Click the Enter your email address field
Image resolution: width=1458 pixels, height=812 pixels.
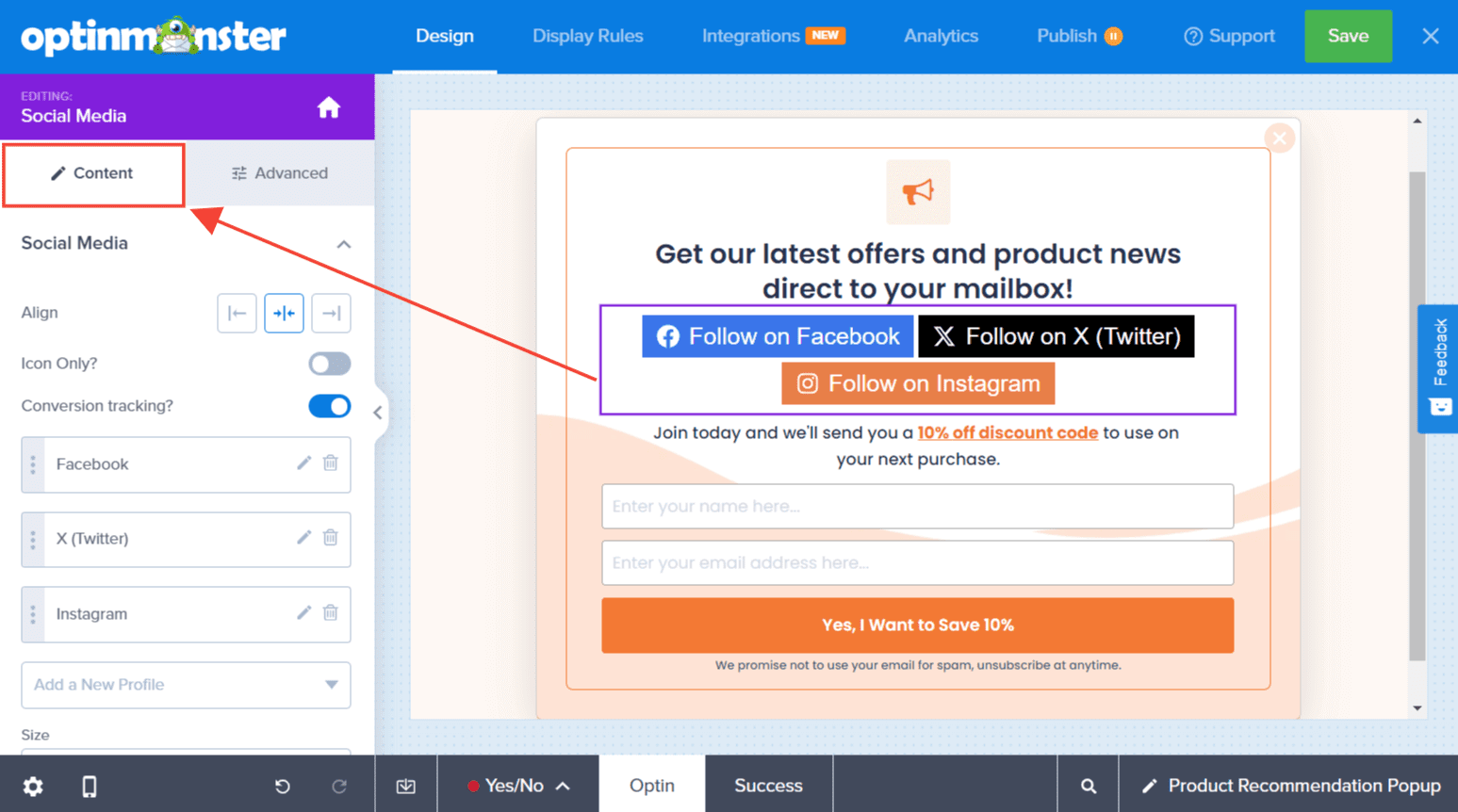pos(917,562)
